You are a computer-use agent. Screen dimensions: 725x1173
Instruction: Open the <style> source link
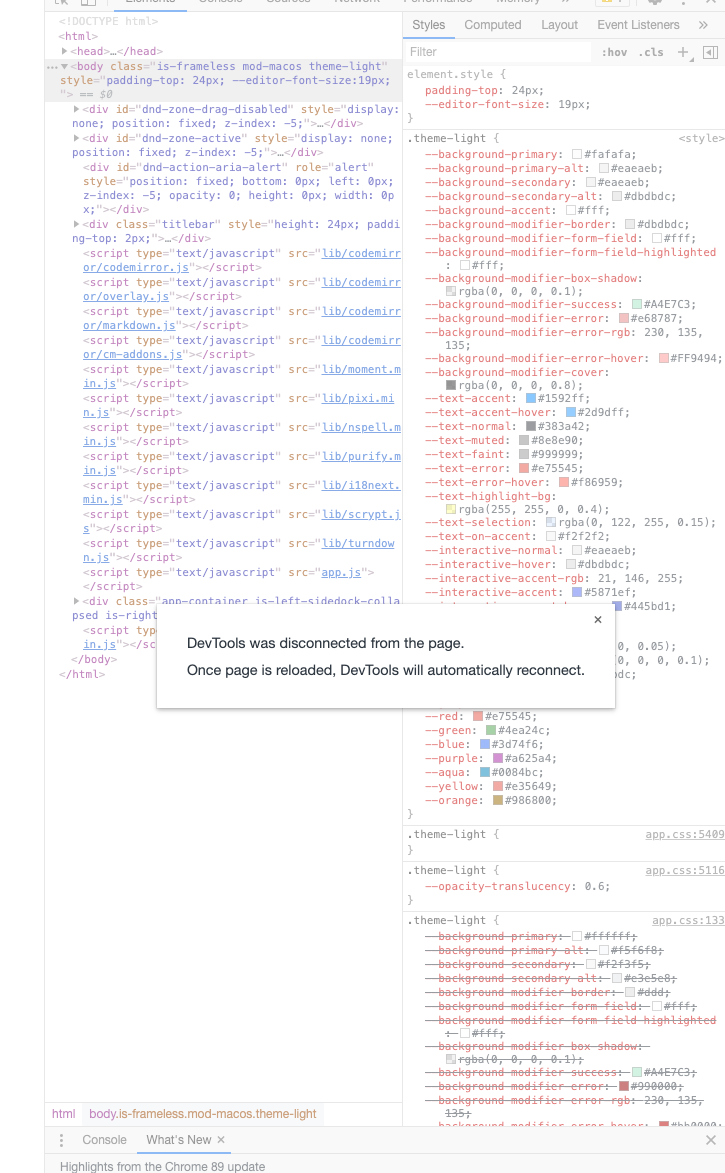pyautogui.click(x=701, y=138)
